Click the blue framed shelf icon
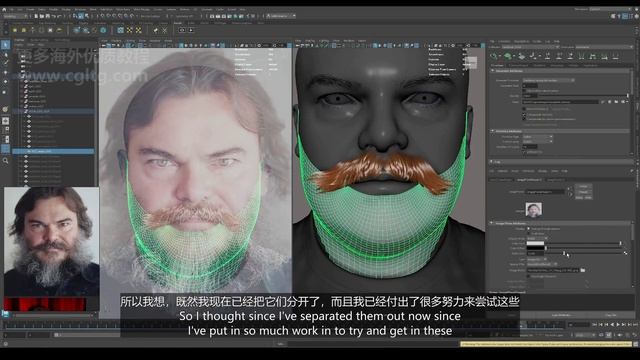 click(x=120, y=30)
